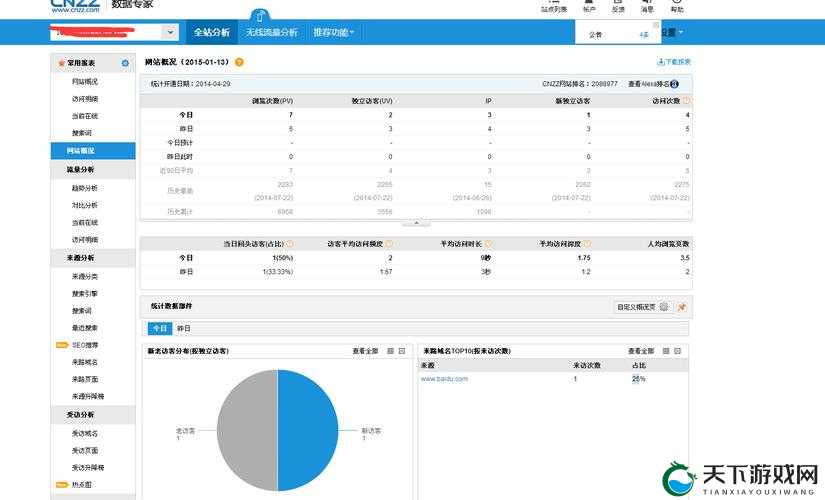Click info icon next to 当日回头访客(占比)
The image size is (825, 500).
[289, 244]
